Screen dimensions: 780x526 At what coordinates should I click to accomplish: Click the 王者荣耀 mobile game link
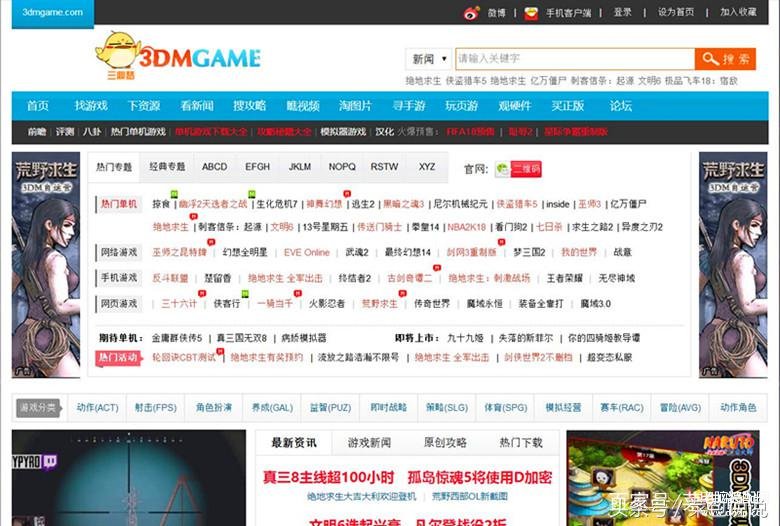point(565,278)
